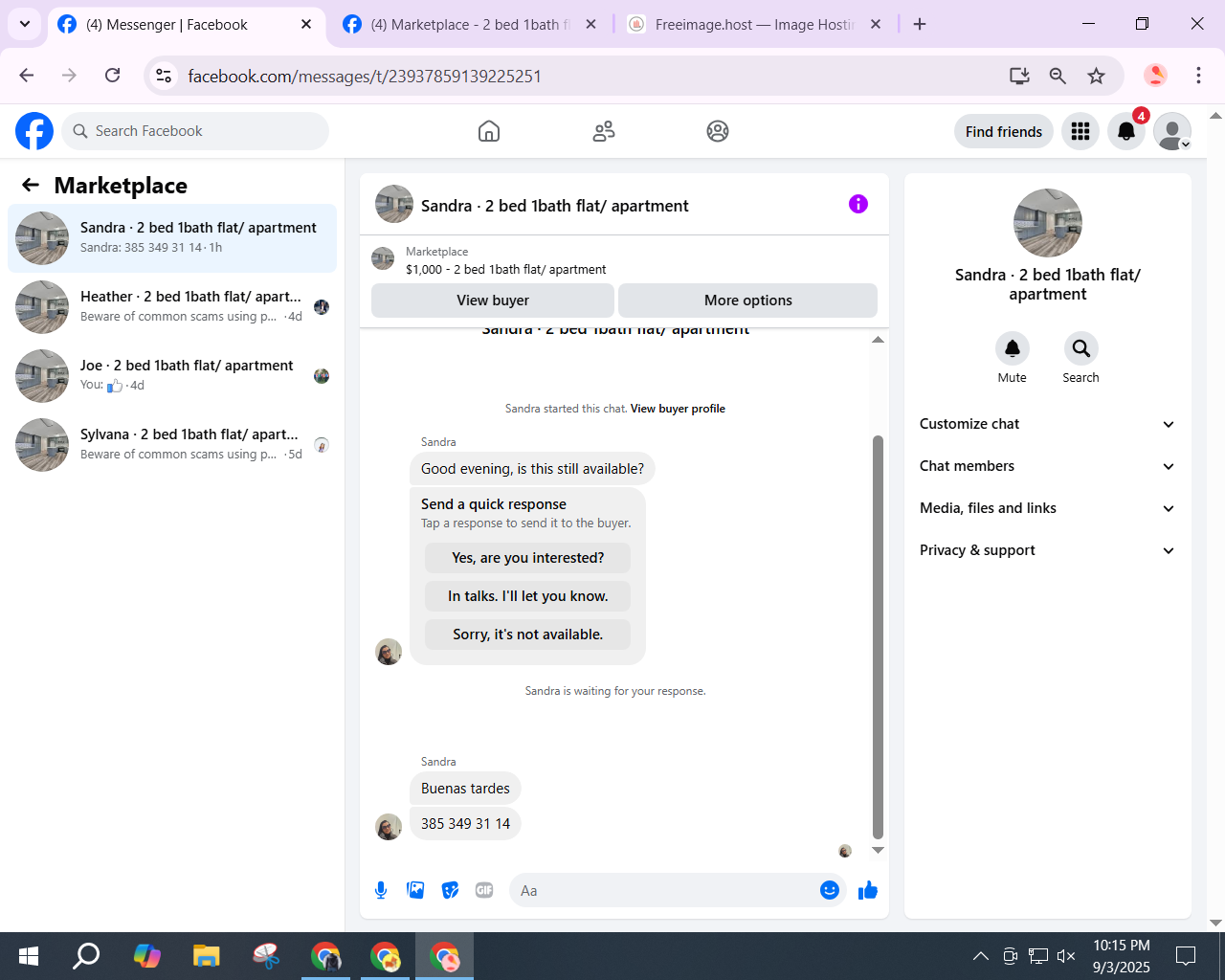
Task: Search in conversation with magnifier icon
Action: point(1080,348)
